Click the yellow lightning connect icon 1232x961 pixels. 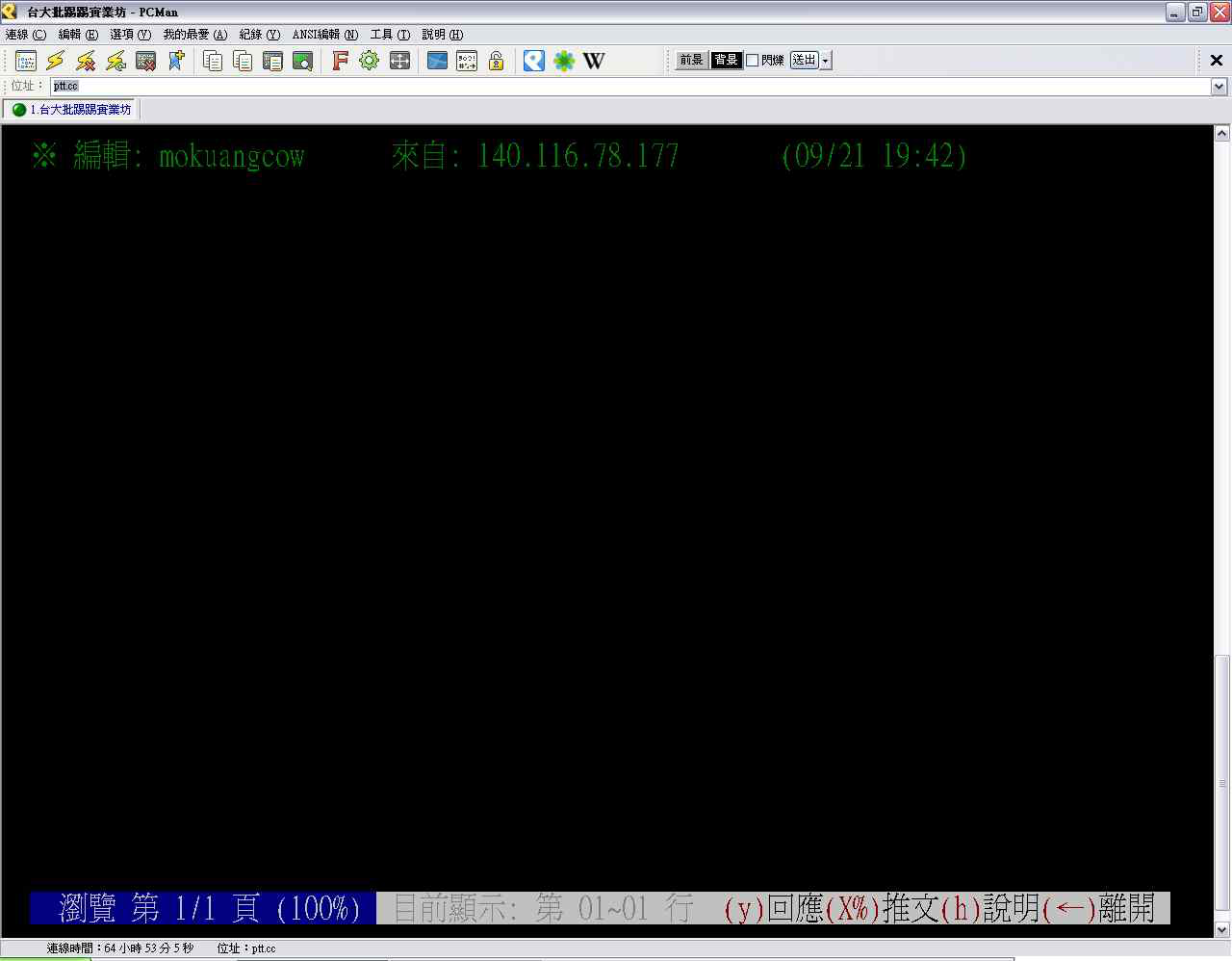click(x=56, y=61)
